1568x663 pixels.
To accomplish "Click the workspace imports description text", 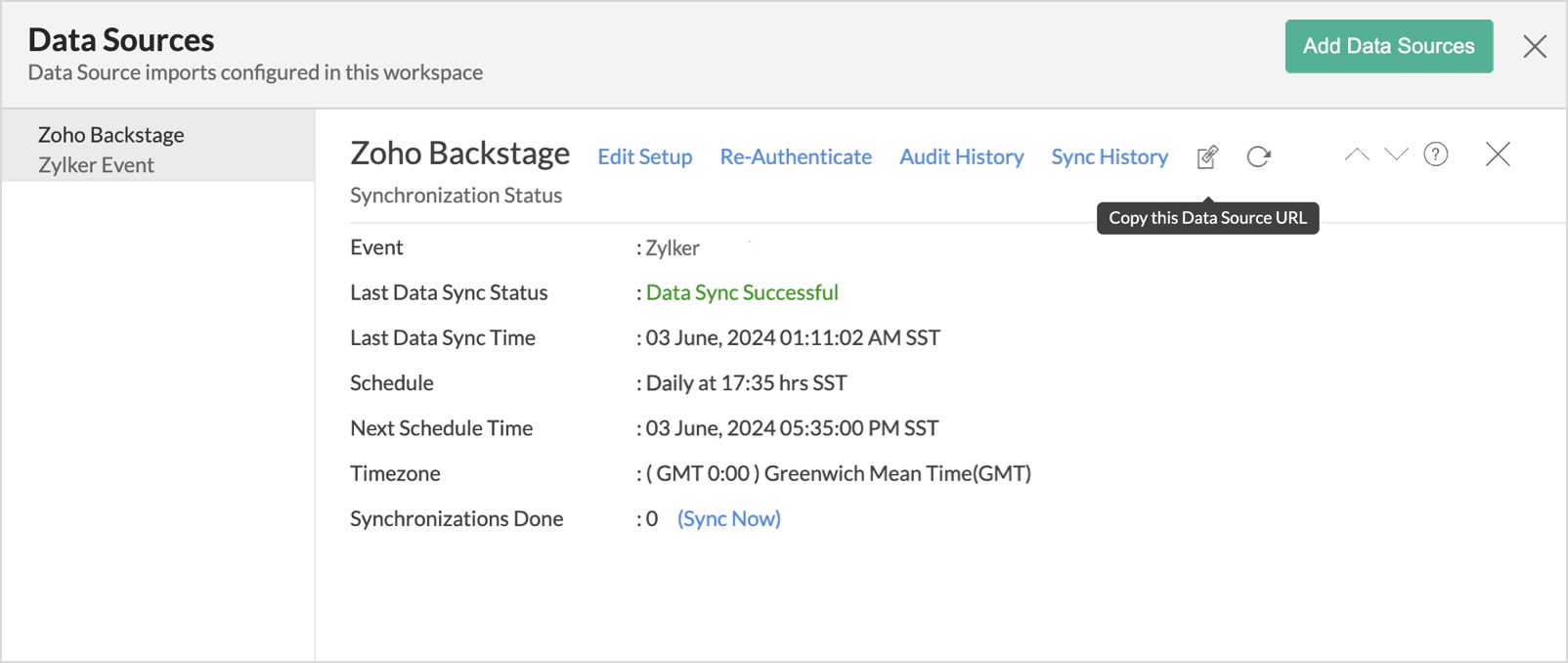I will [x=255, y=72].
